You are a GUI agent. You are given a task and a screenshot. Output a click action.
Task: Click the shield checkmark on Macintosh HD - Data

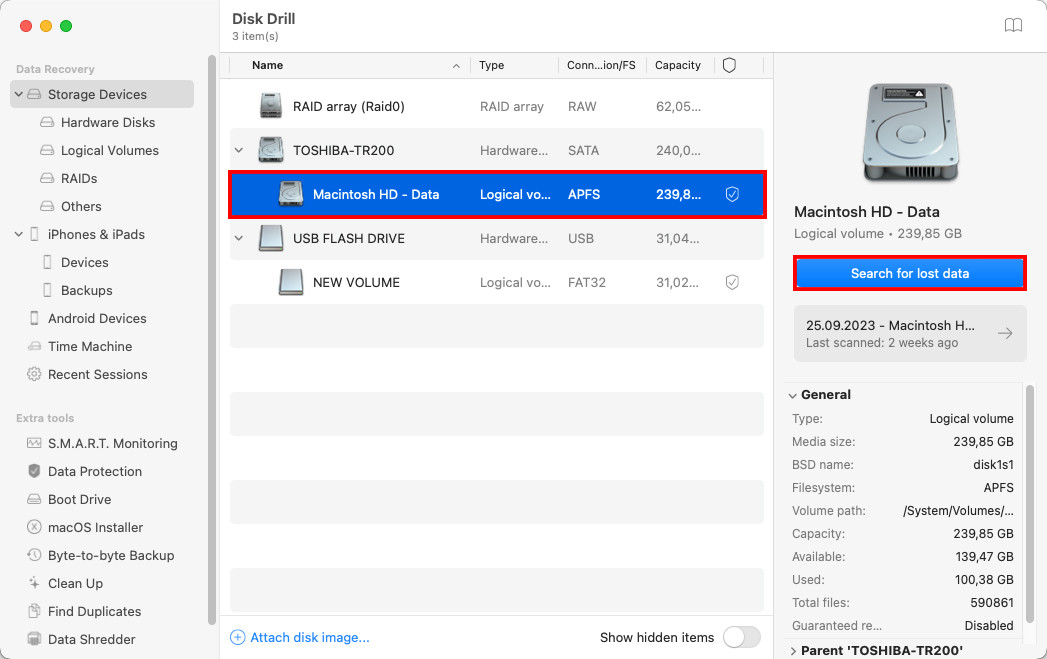[732, 194]
